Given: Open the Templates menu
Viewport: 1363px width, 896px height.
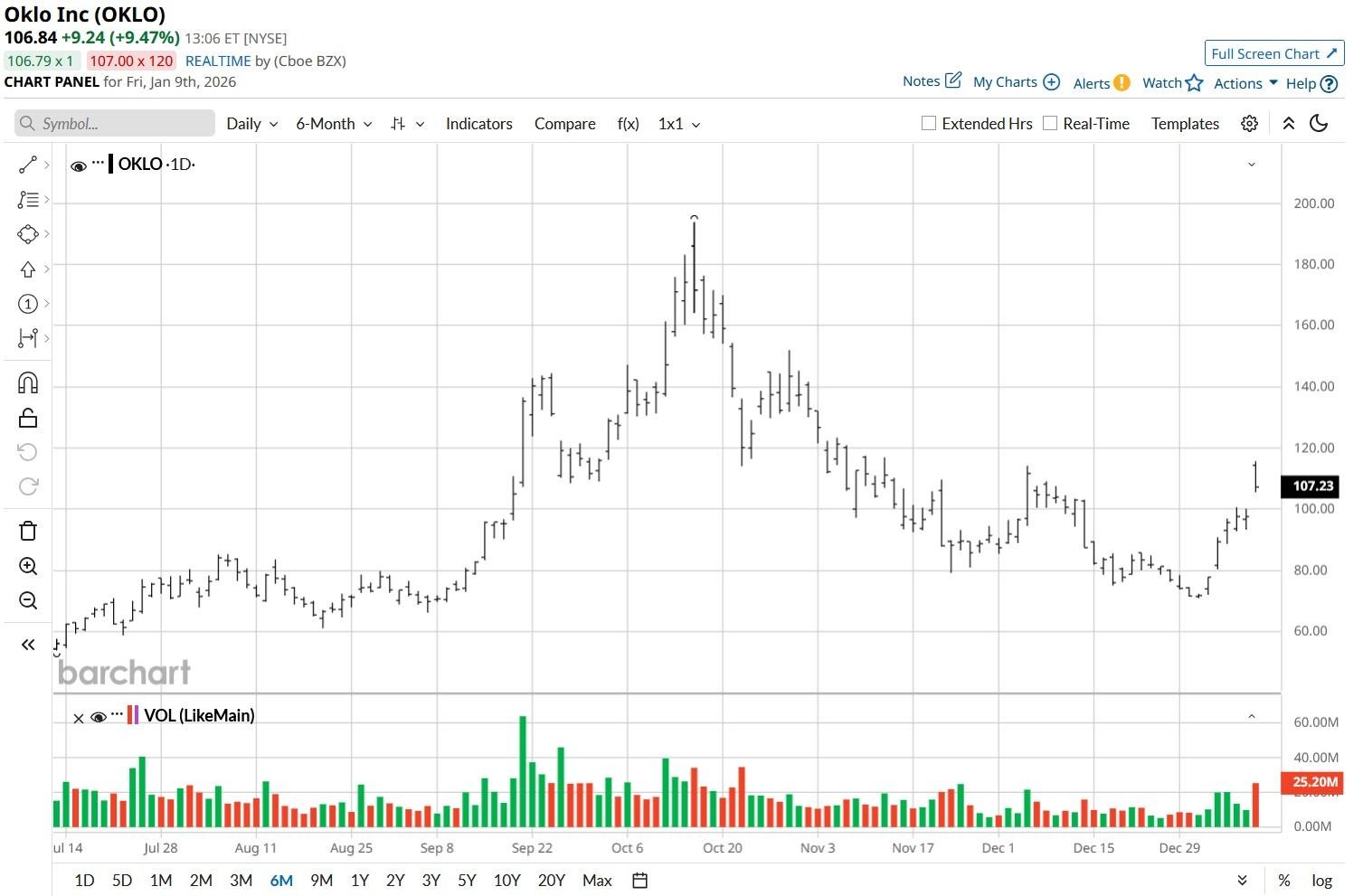Looking at the screenshot, I should (1185, 124).
